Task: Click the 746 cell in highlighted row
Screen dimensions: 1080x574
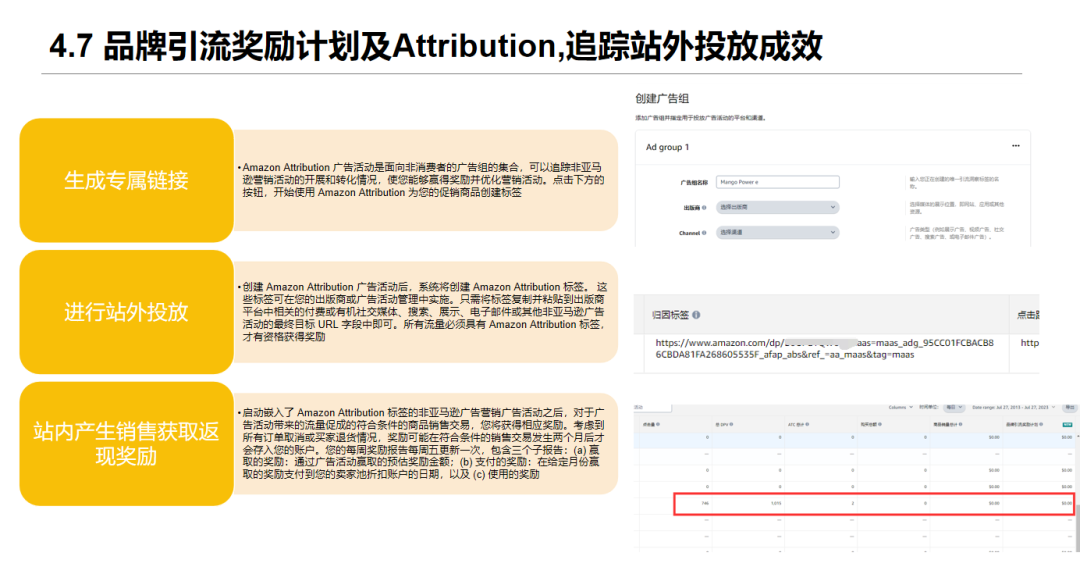Action: (x=705, y=503)
